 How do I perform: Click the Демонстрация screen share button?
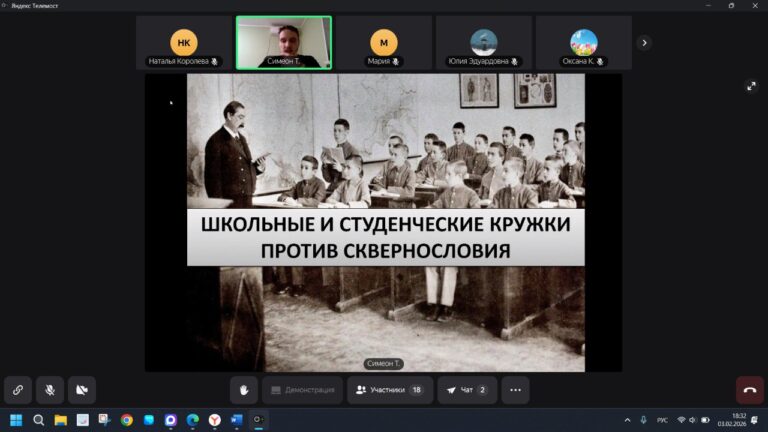pos(302,390)
